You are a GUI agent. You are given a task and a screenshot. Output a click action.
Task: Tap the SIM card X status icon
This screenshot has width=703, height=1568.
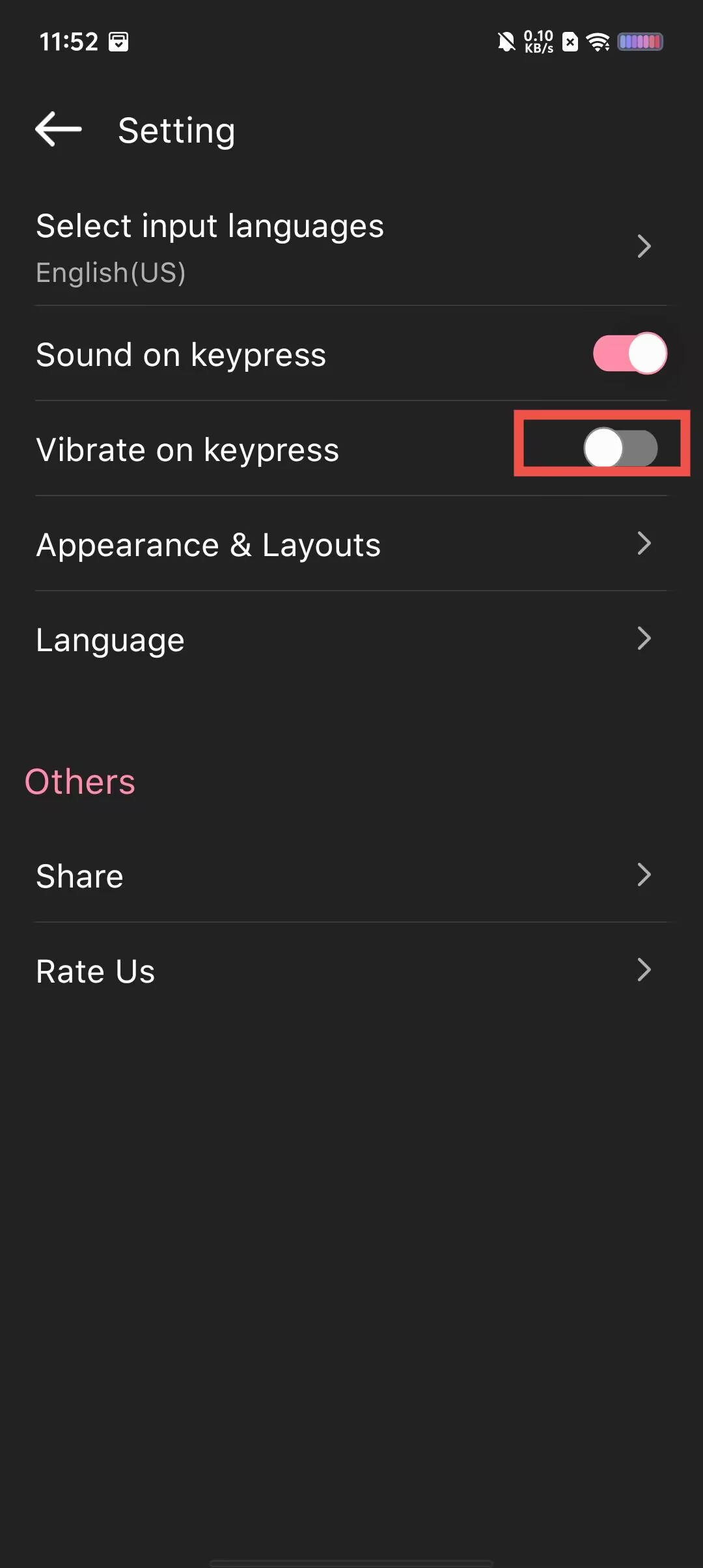tap(570, 42)
